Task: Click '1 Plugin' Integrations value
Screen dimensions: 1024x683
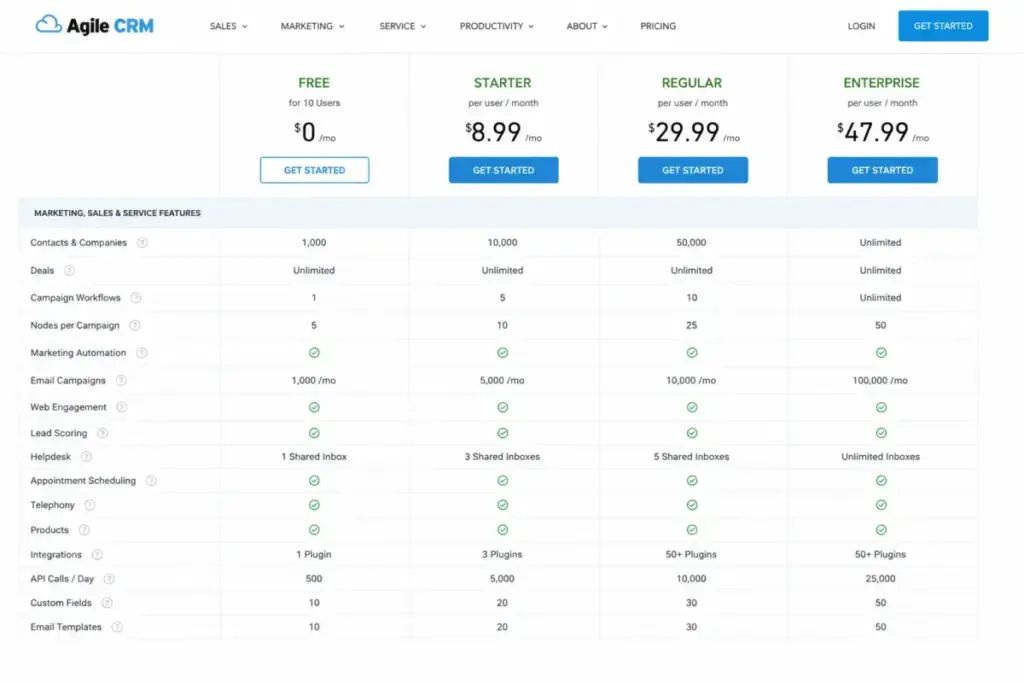Action: click(x=313, y=554)
